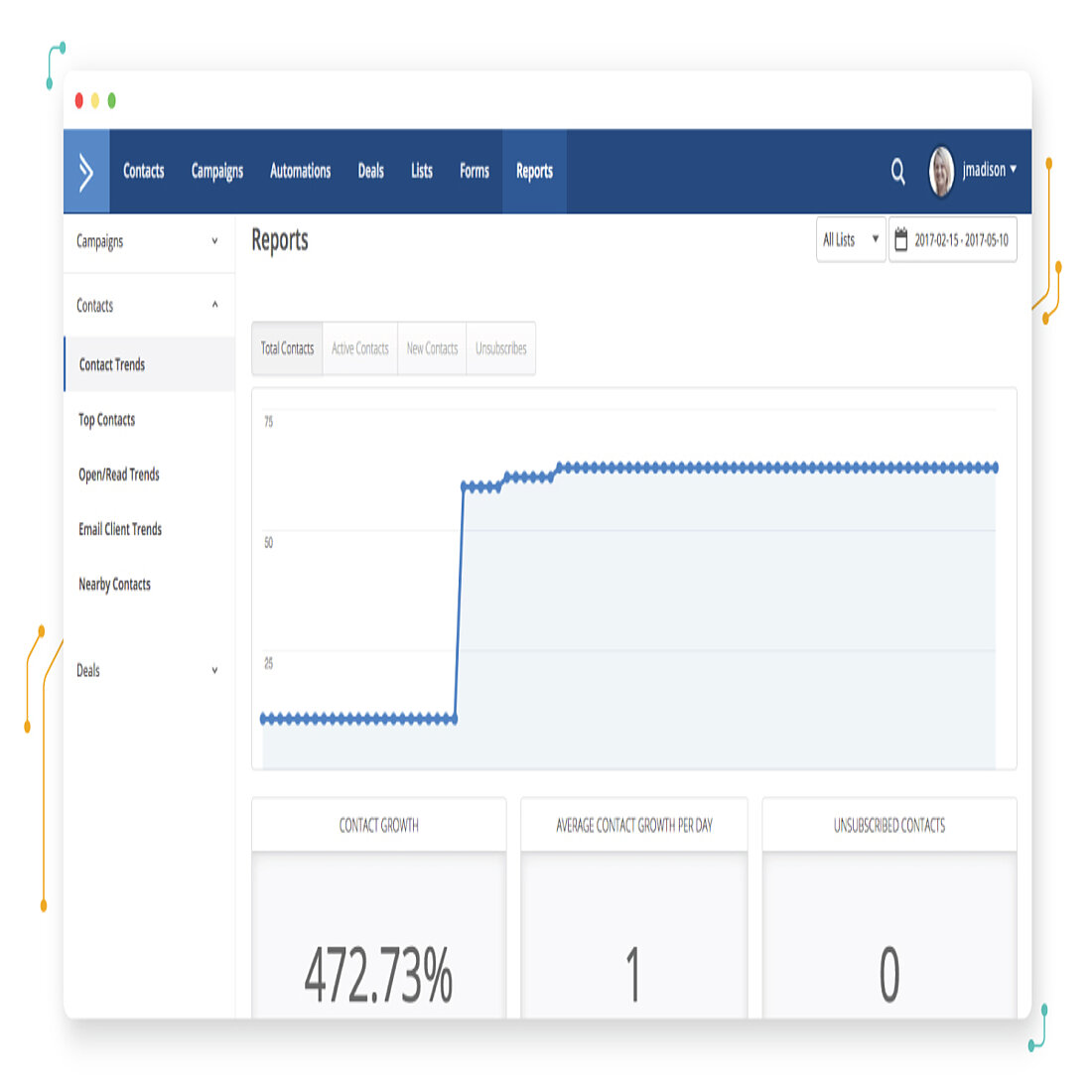1092x1092 pixels.
Task: Open the search magnifier icon
Action: 897,171
